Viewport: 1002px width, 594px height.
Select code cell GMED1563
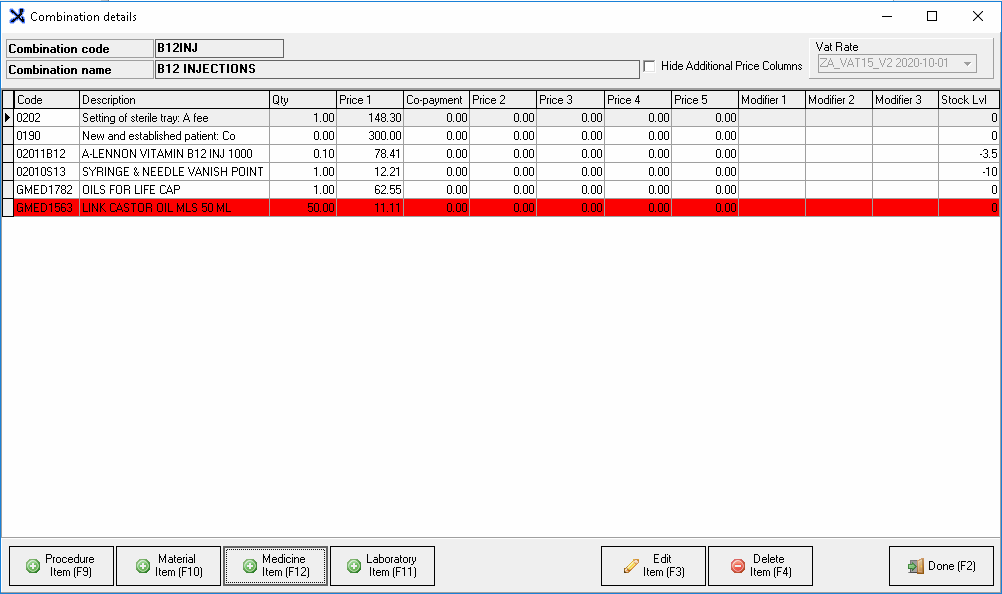pyautogui.click(x=47, y=208)
